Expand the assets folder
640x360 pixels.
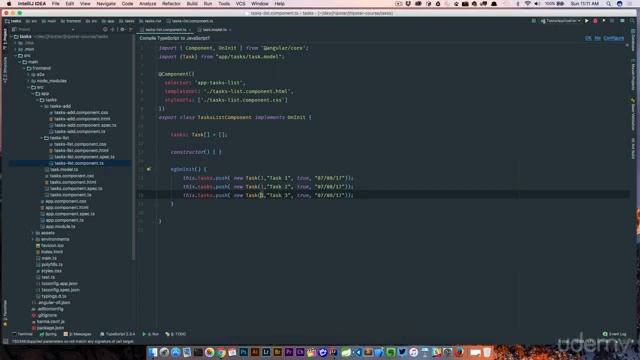(33, 233)
